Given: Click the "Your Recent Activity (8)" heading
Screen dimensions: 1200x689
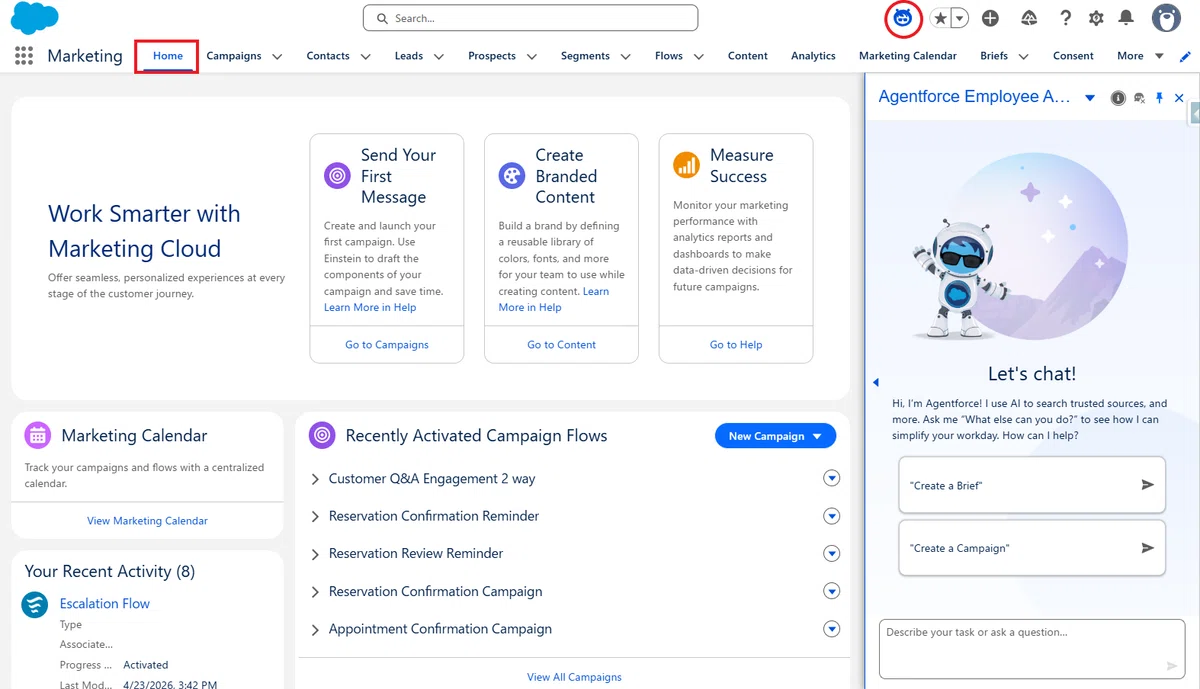Looking at the screenshot, I should (x=110, y=572).
